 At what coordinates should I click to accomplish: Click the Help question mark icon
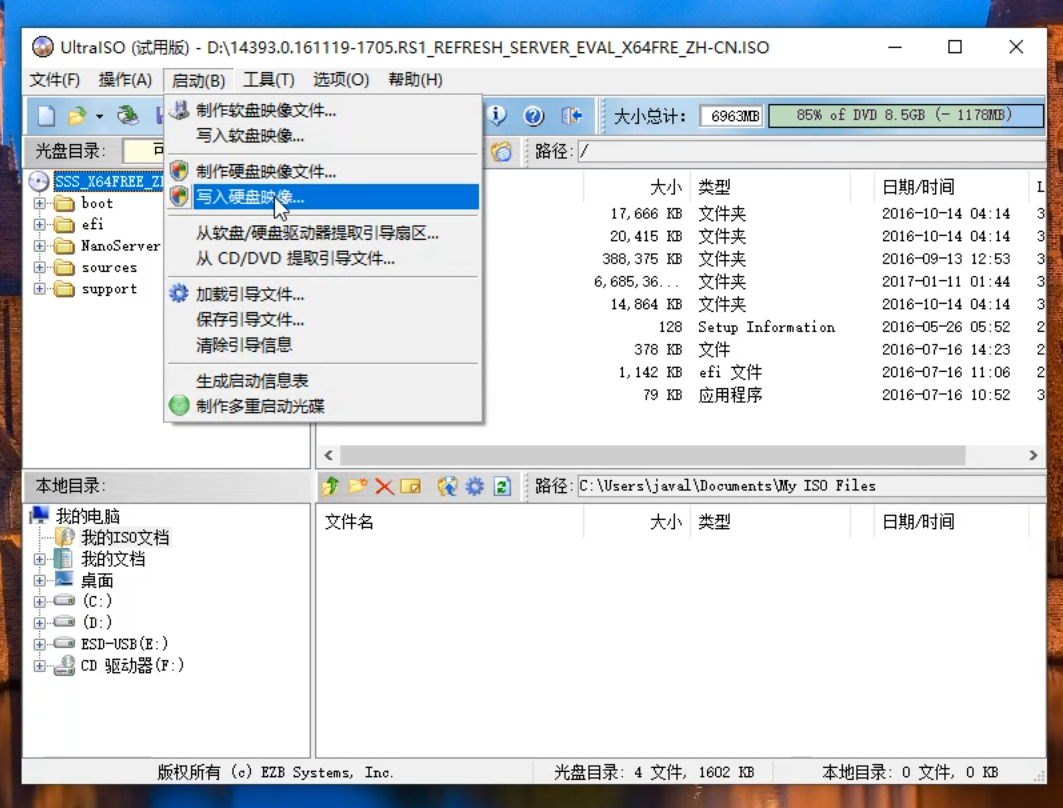(534, 116)
